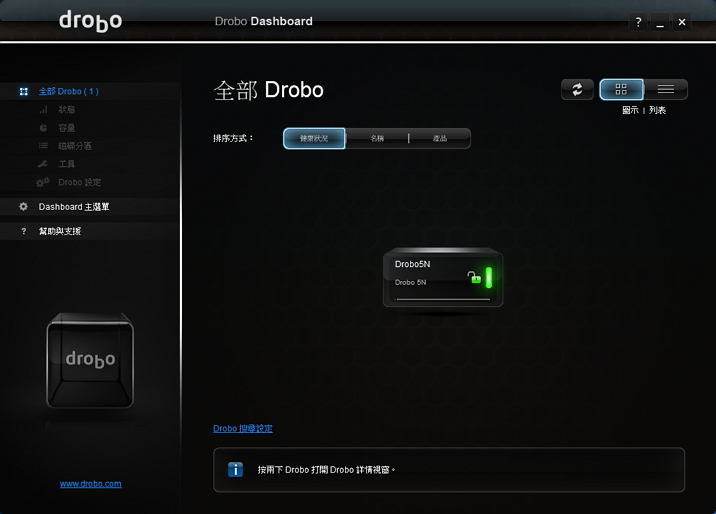Sort by 健康狀況 health status
716x514 pixels.
(x=314, y=138)
